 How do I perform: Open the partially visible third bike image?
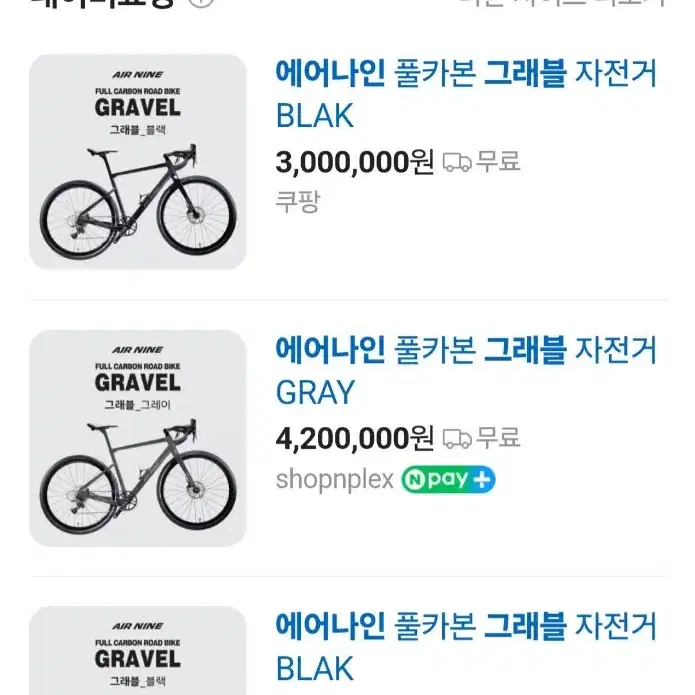click(137, 651)
